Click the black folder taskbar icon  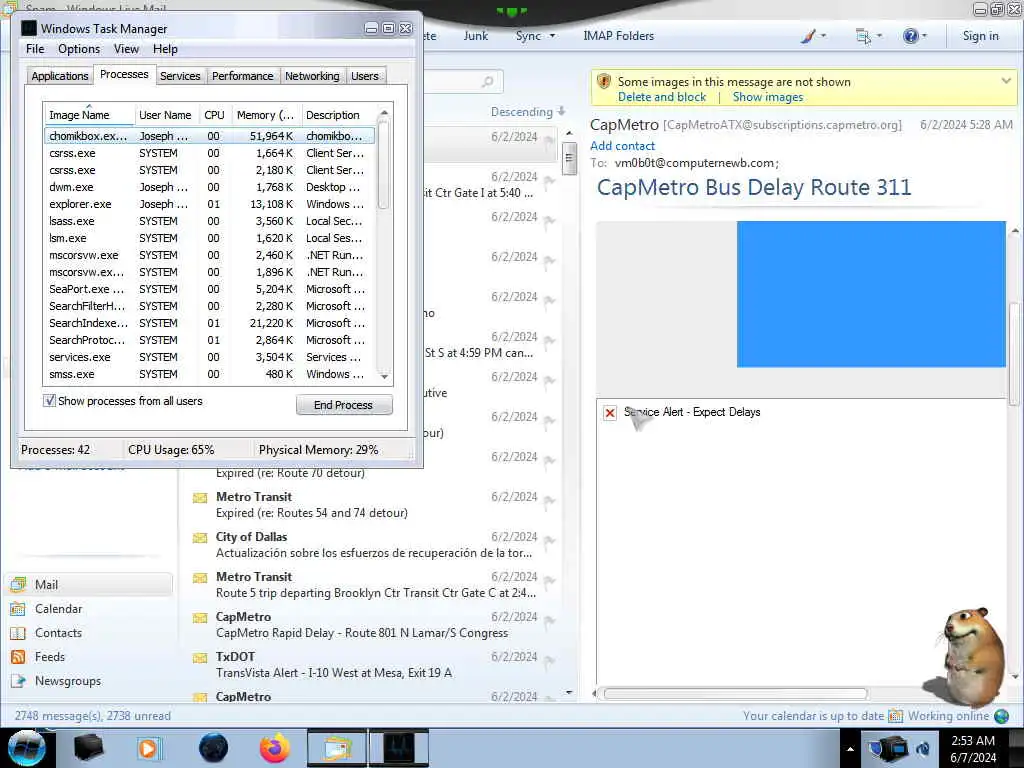coord(88,748)
